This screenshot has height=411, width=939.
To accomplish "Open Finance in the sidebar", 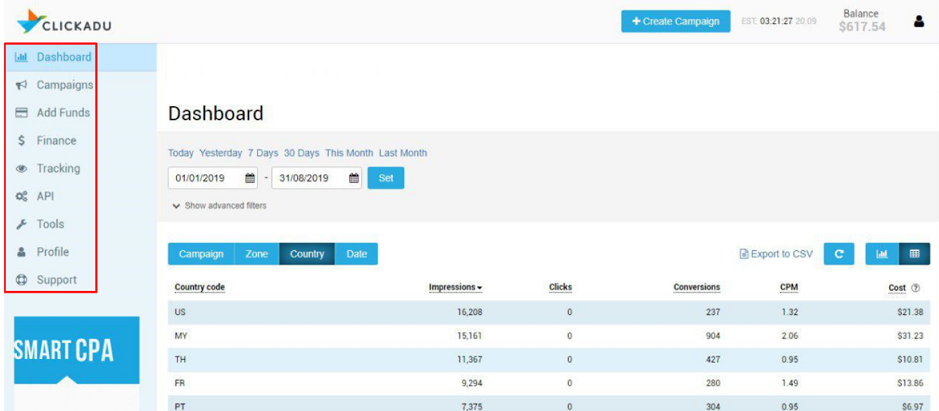I will (56, 141).
